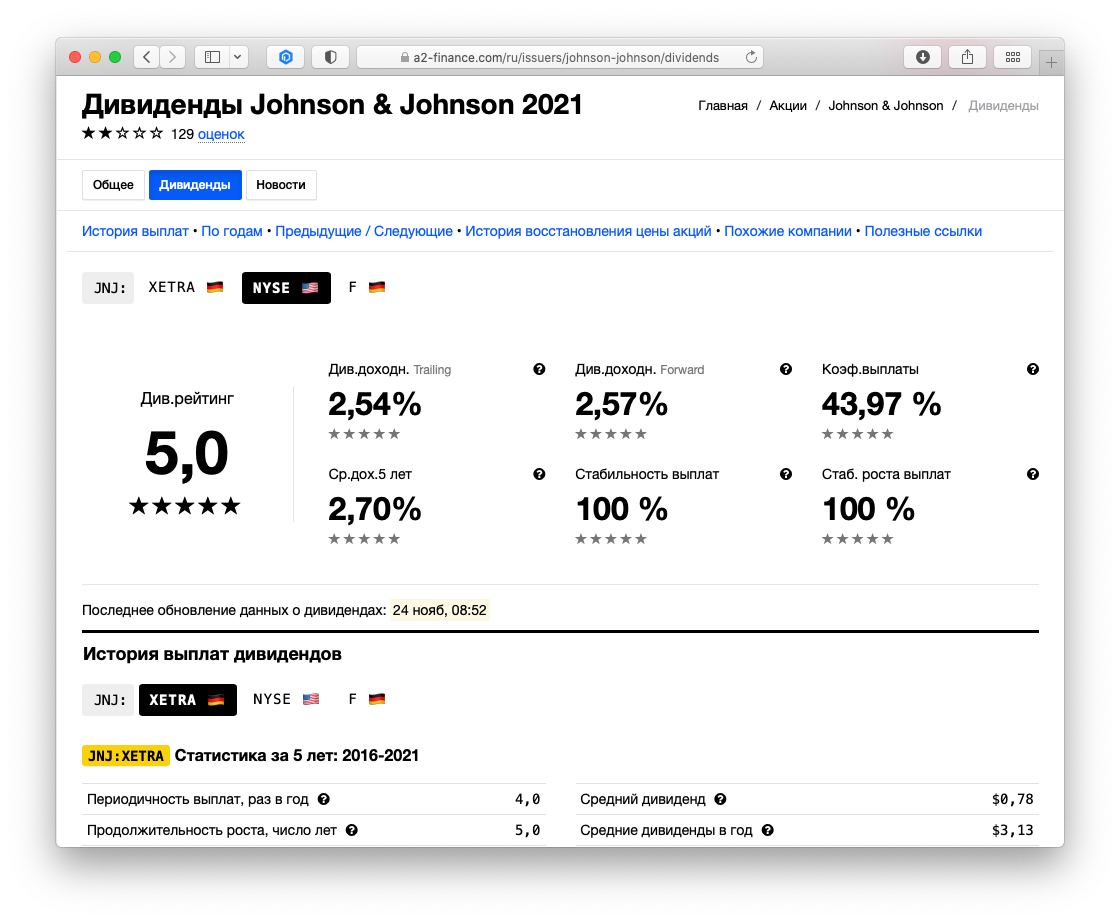Click help icon beside 'Средний дивиденд'
This screenshot has width=1120, height=921.
tap(720, 800)
